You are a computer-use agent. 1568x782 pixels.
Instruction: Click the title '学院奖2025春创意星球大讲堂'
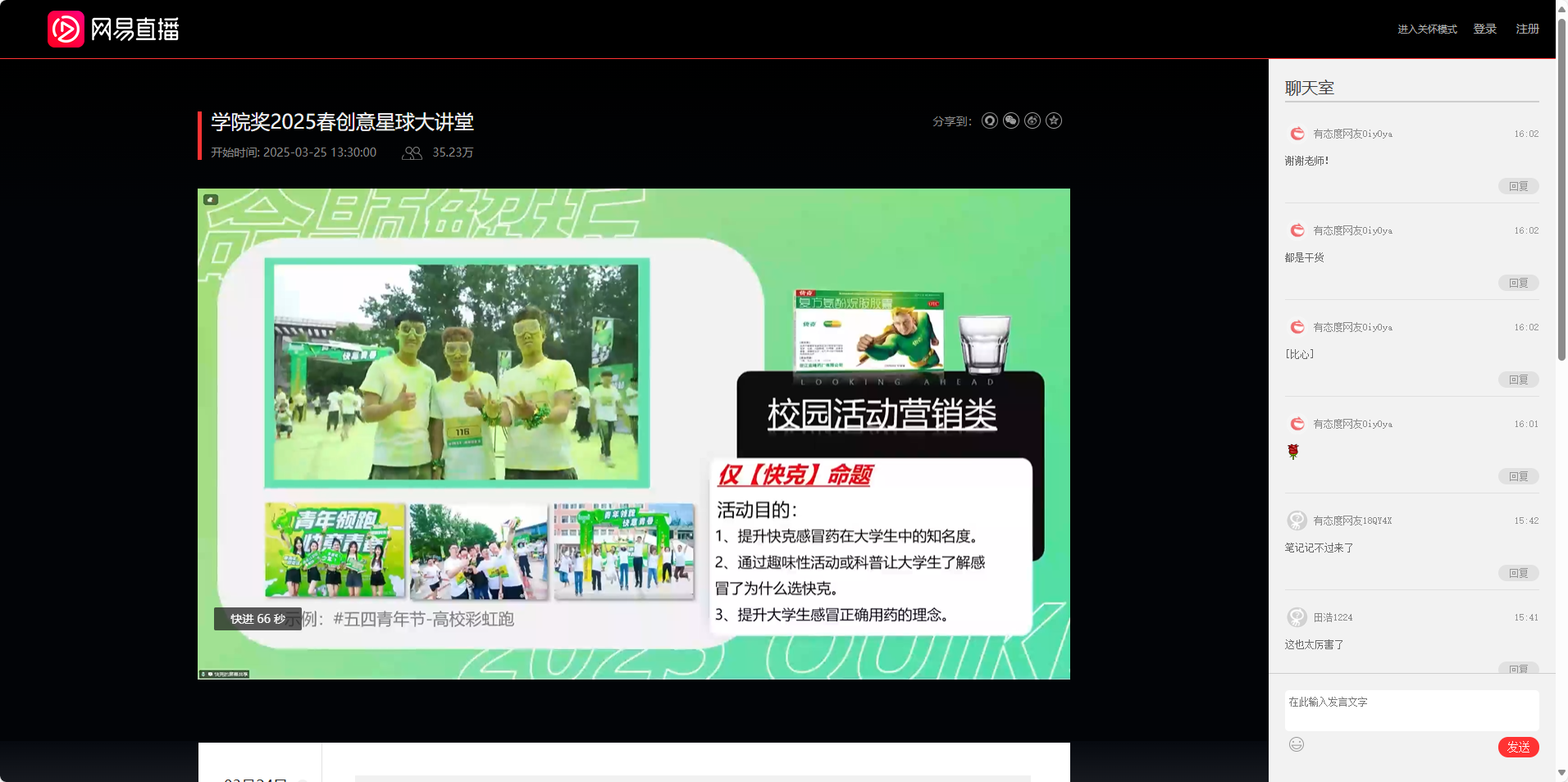point(342,122)
